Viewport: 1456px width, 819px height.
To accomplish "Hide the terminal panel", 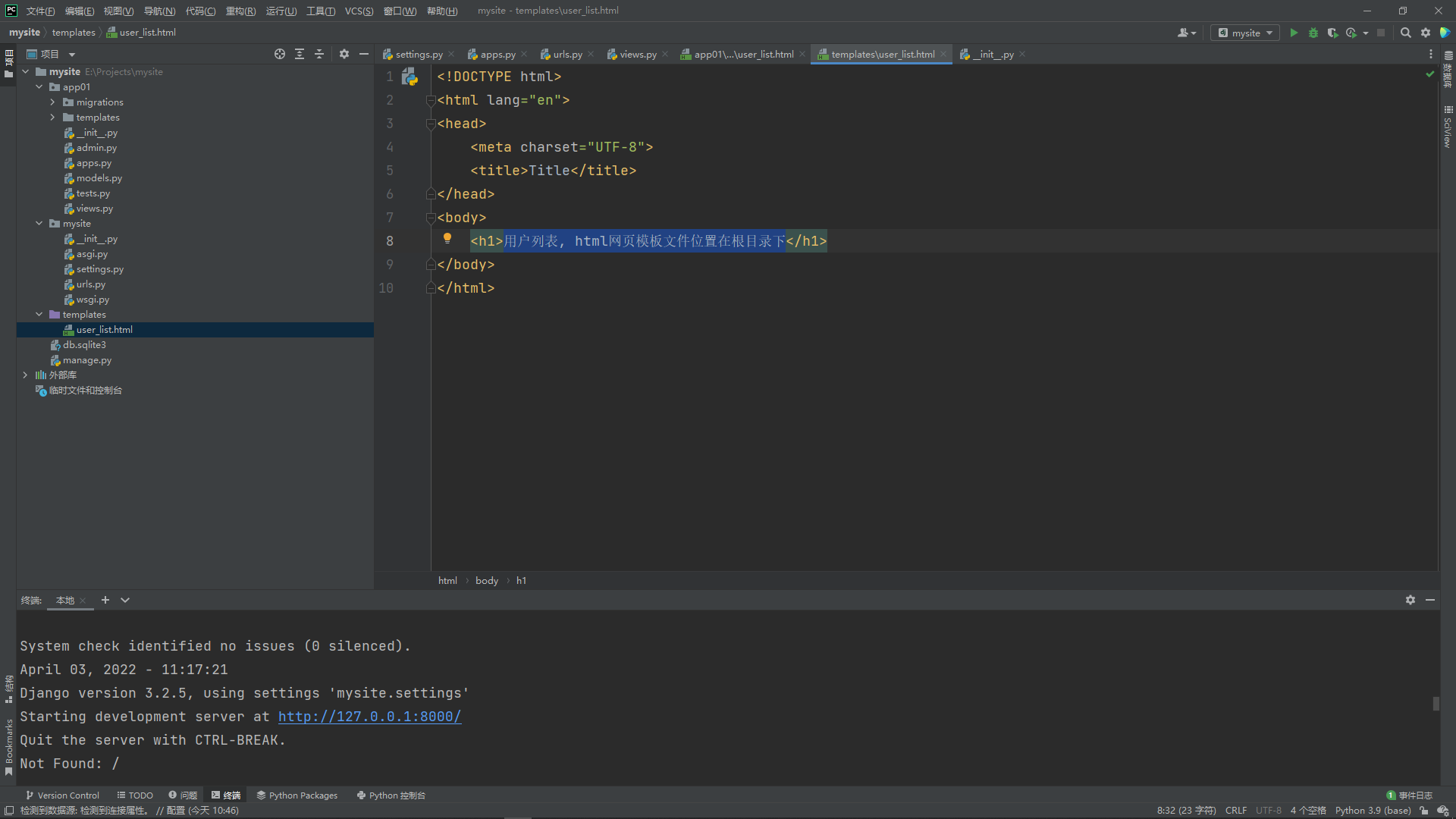I will tap(1430, 600).
